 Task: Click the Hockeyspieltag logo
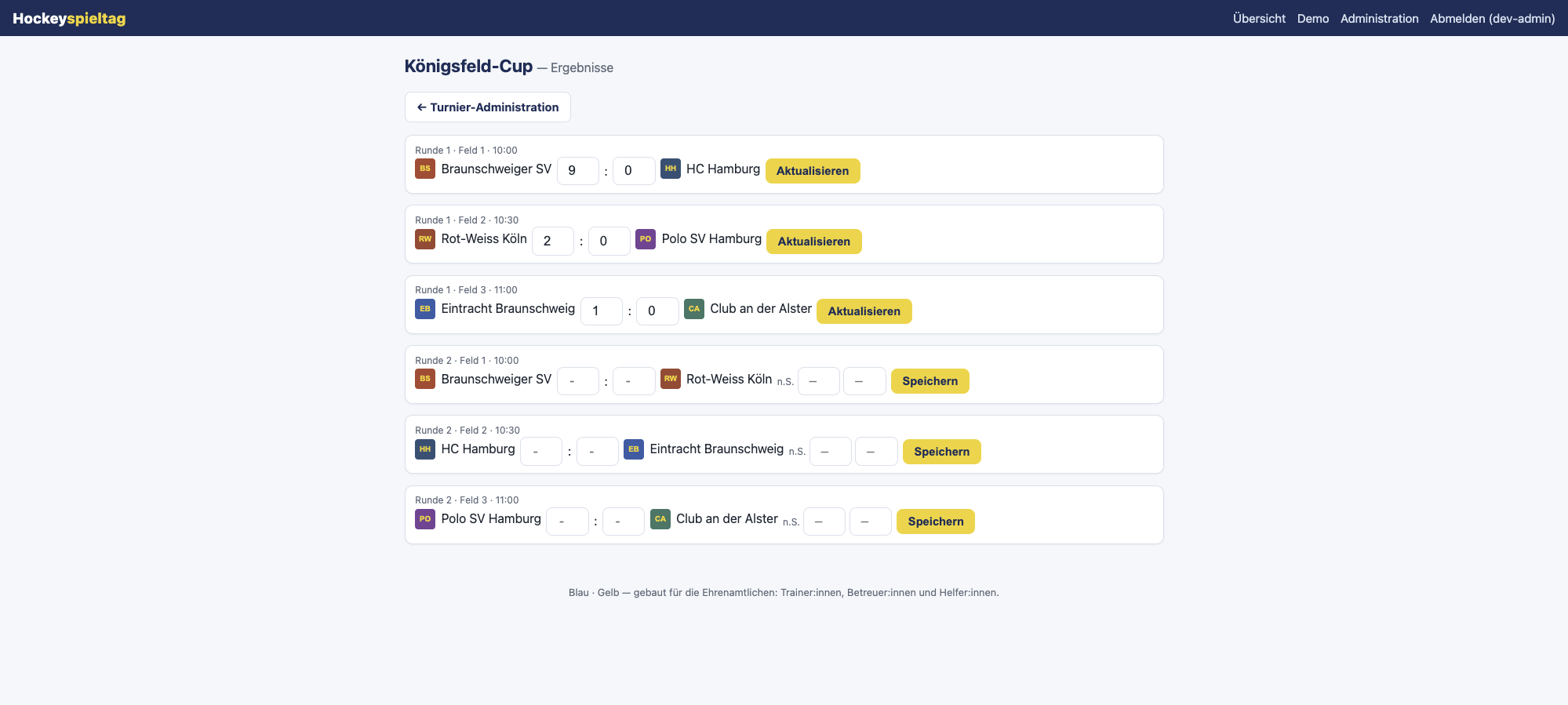(x=69, y=18)
